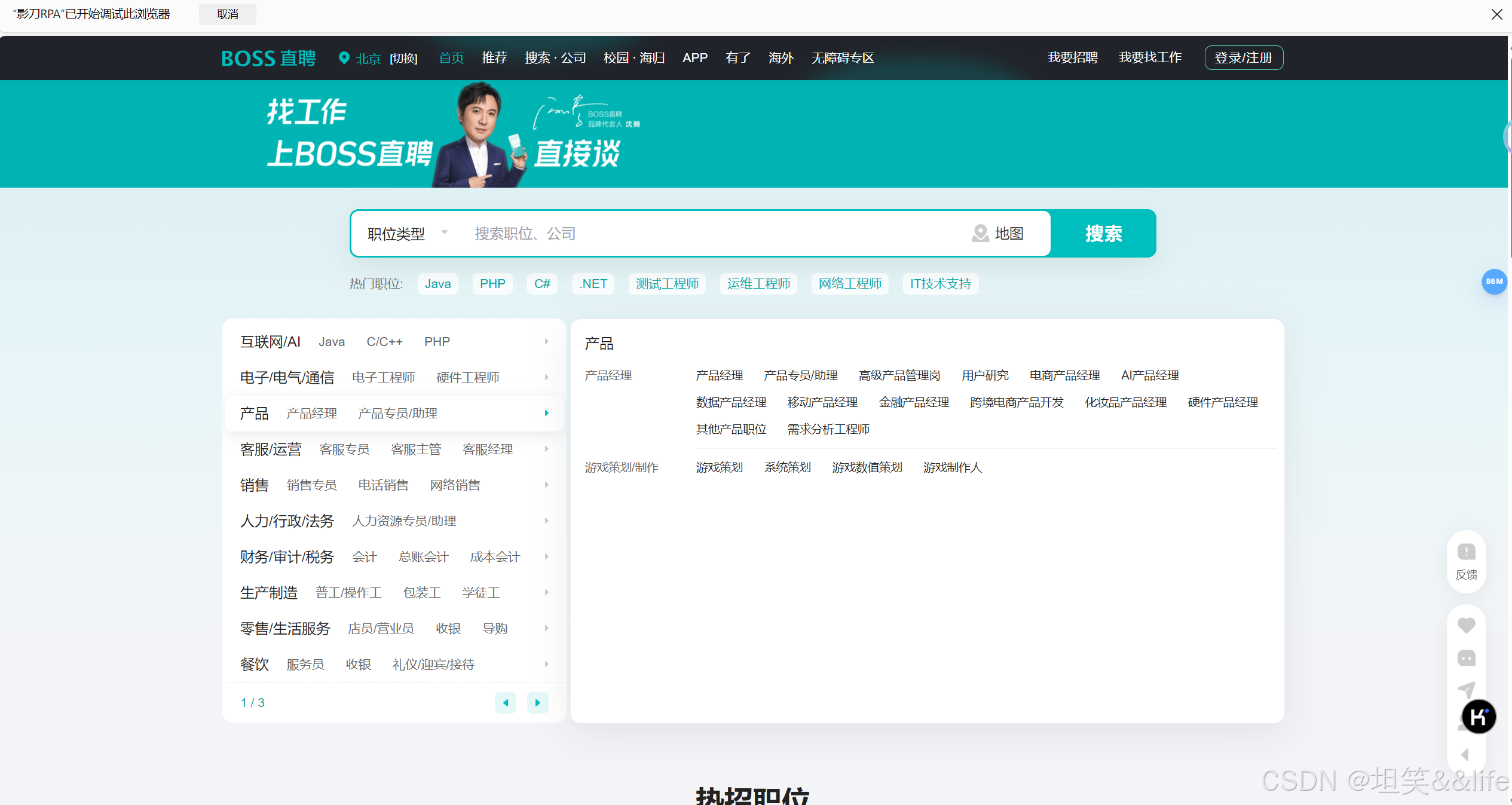Screen dimensions: 1512x805
Task: Click the 地图 map pin icon
Action: click(x=980, y=233)
